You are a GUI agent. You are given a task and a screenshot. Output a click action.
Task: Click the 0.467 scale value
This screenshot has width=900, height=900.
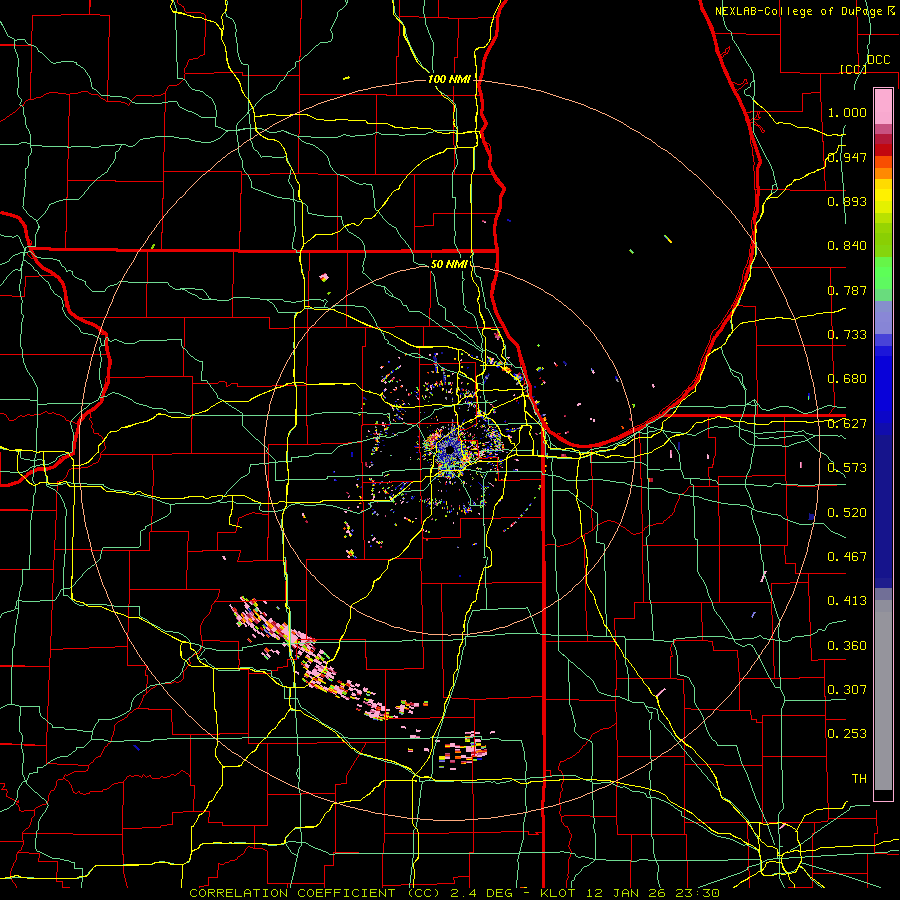(x=847, y=557)
